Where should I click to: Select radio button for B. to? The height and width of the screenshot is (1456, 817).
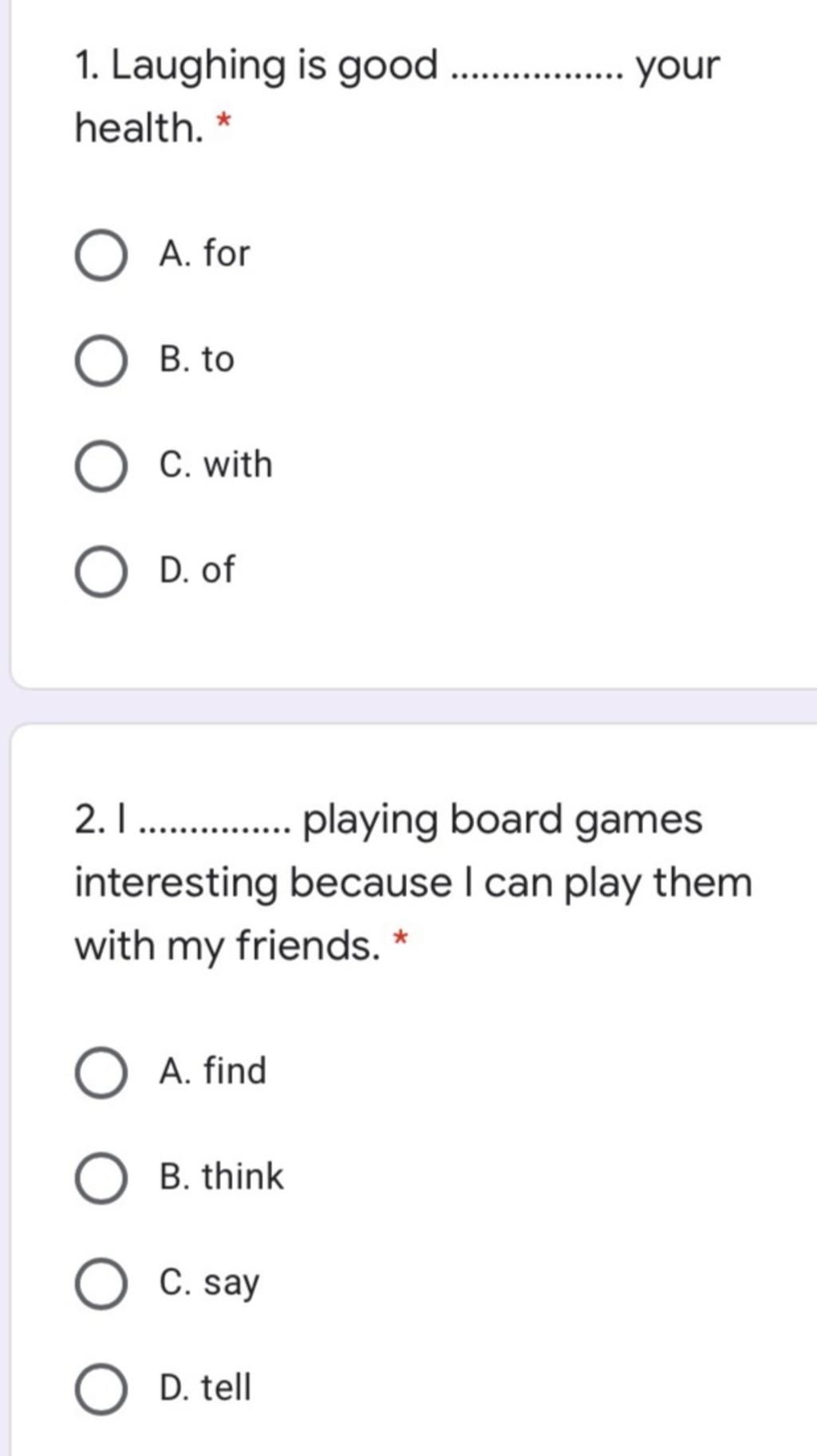[101, 361]
